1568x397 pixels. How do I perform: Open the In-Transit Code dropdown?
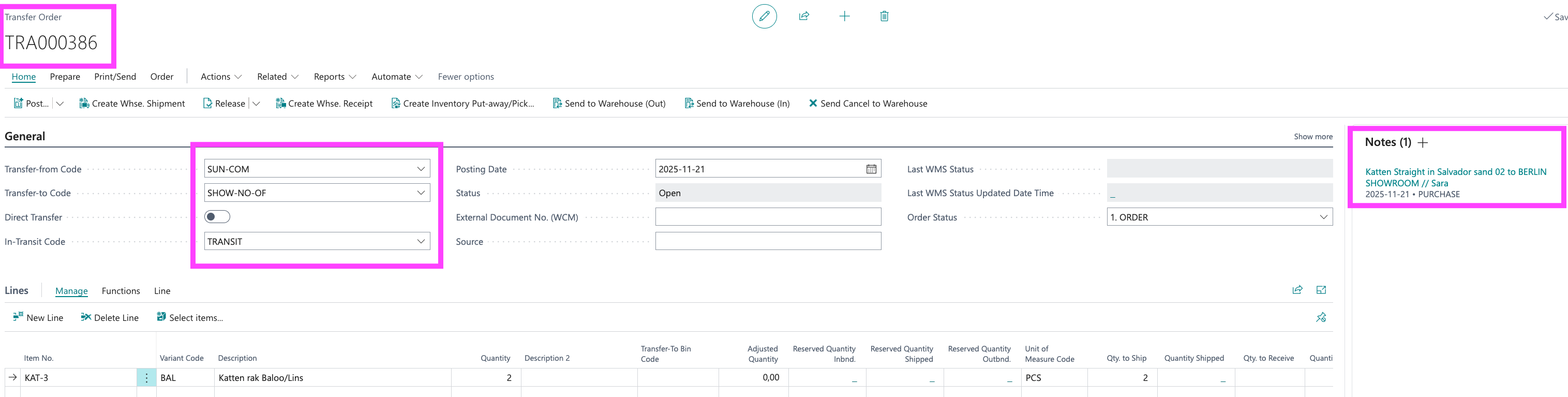(421, 242)
